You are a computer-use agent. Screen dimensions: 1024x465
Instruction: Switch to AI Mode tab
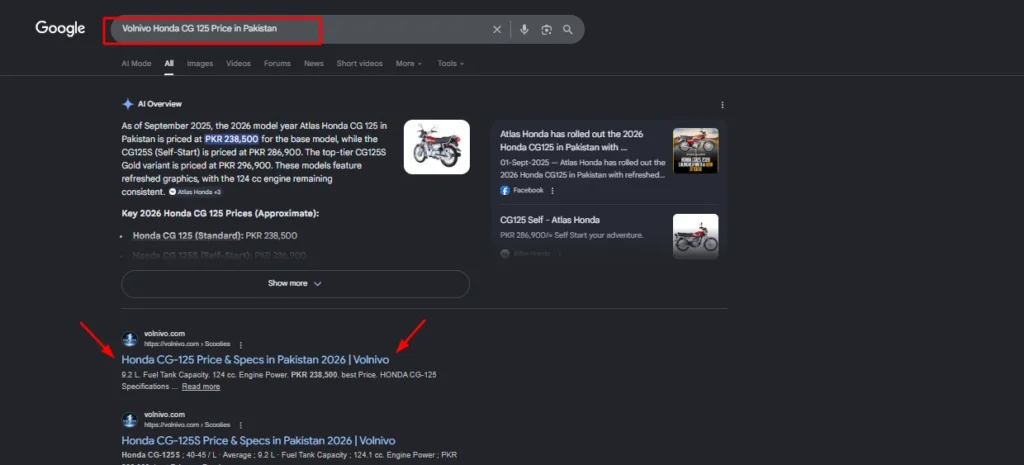tap(136, 63)
